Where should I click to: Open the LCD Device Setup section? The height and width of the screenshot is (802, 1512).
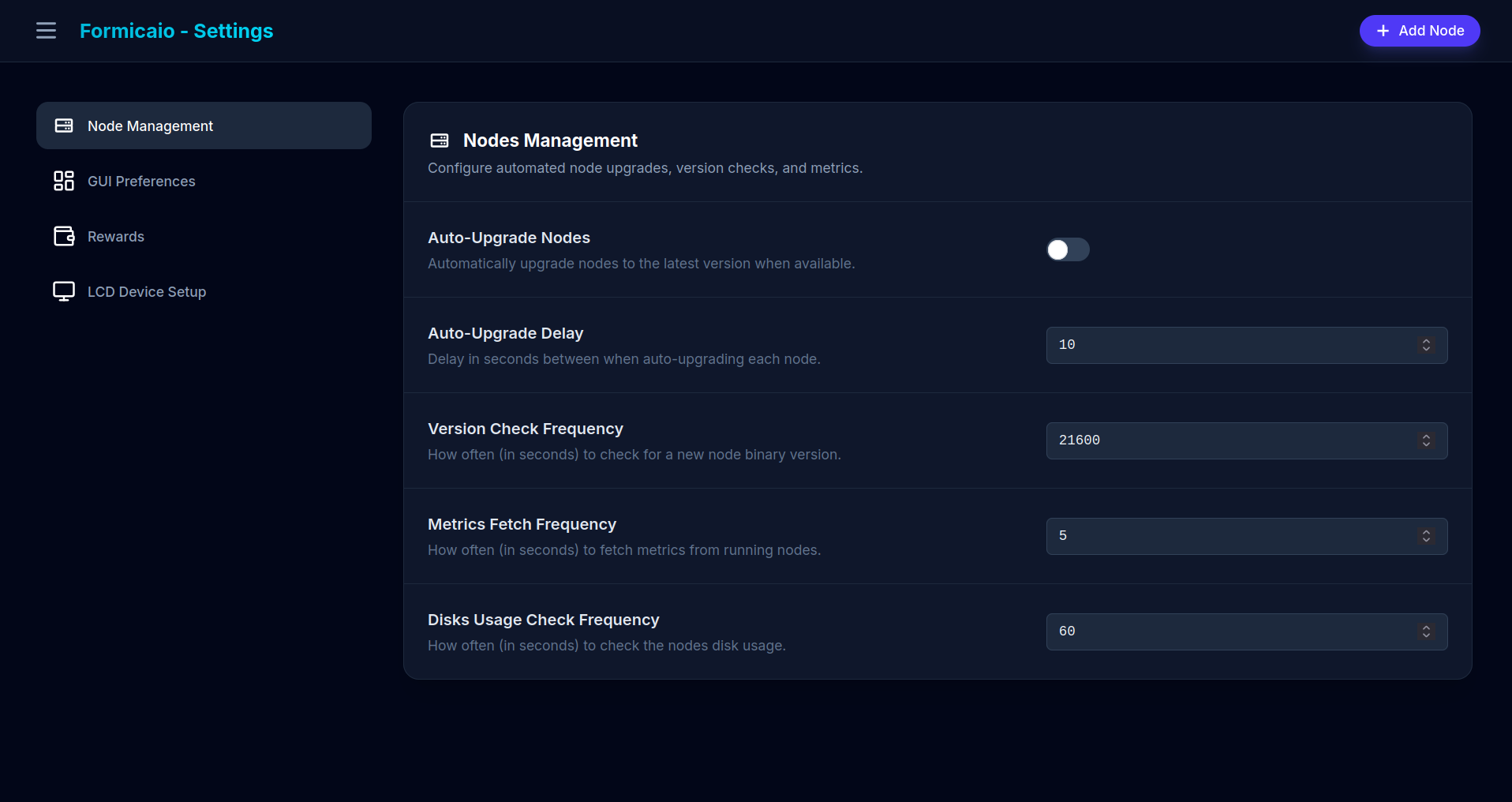point(204,291)
